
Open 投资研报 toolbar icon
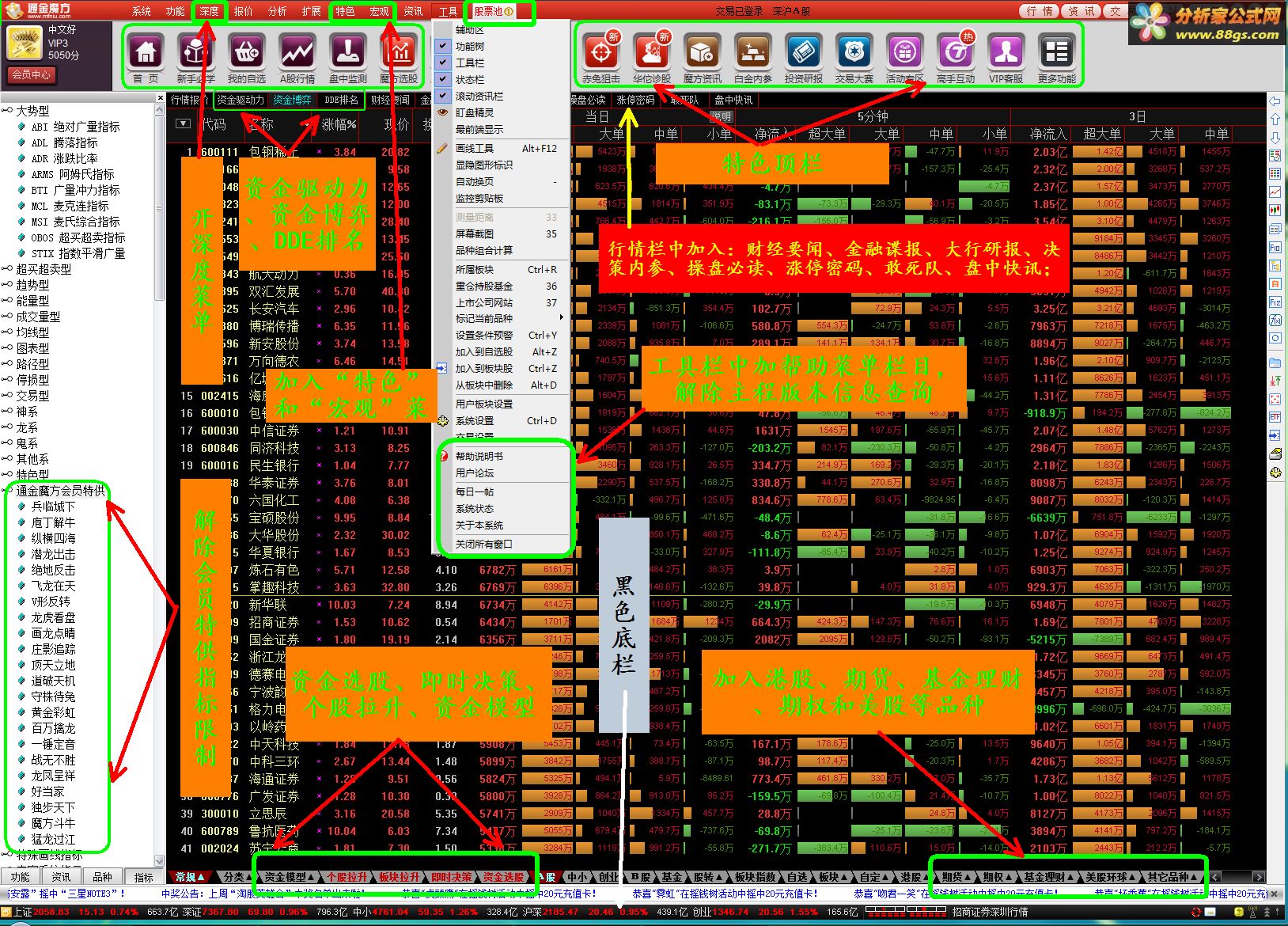(x=803, y=53)
